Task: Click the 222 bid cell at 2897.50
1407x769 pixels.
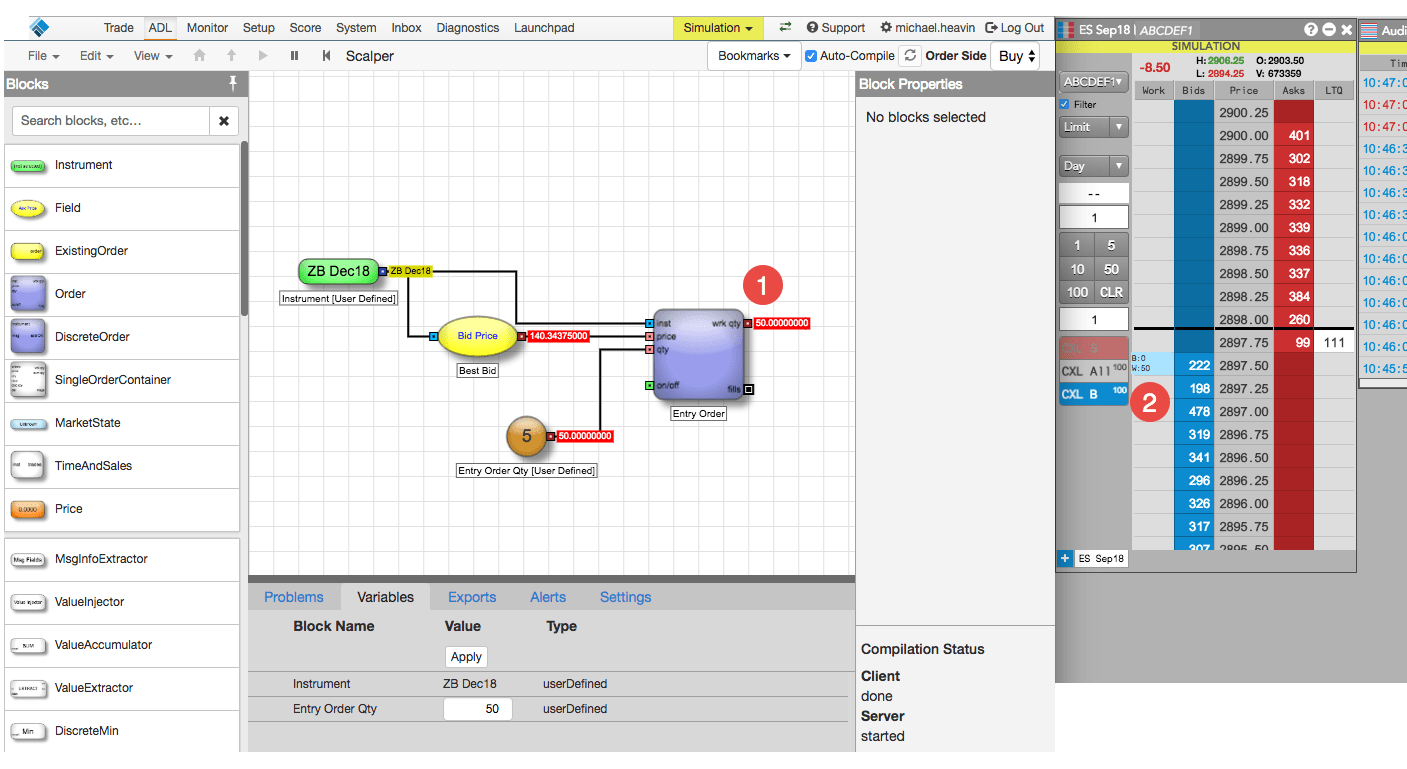Action: 1194,366
